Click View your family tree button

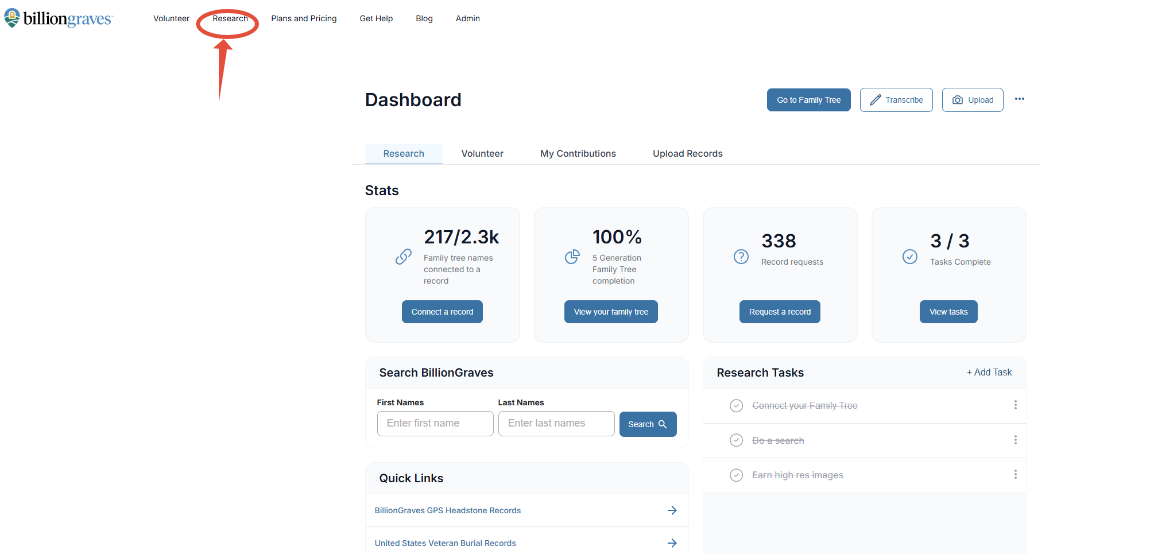(611, 312)
